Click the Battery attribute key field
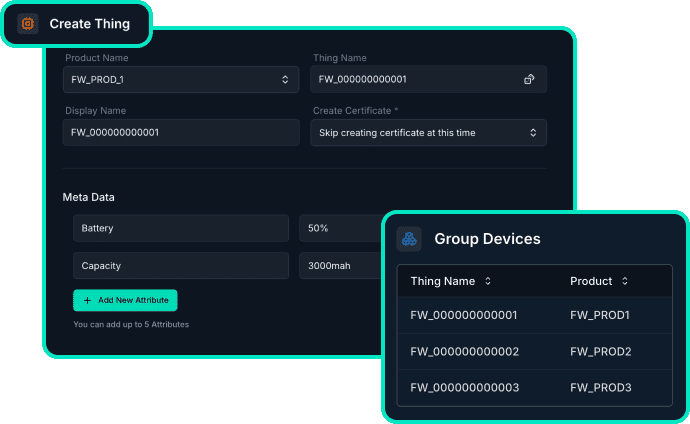690x424 pixels. click(181, 228)
